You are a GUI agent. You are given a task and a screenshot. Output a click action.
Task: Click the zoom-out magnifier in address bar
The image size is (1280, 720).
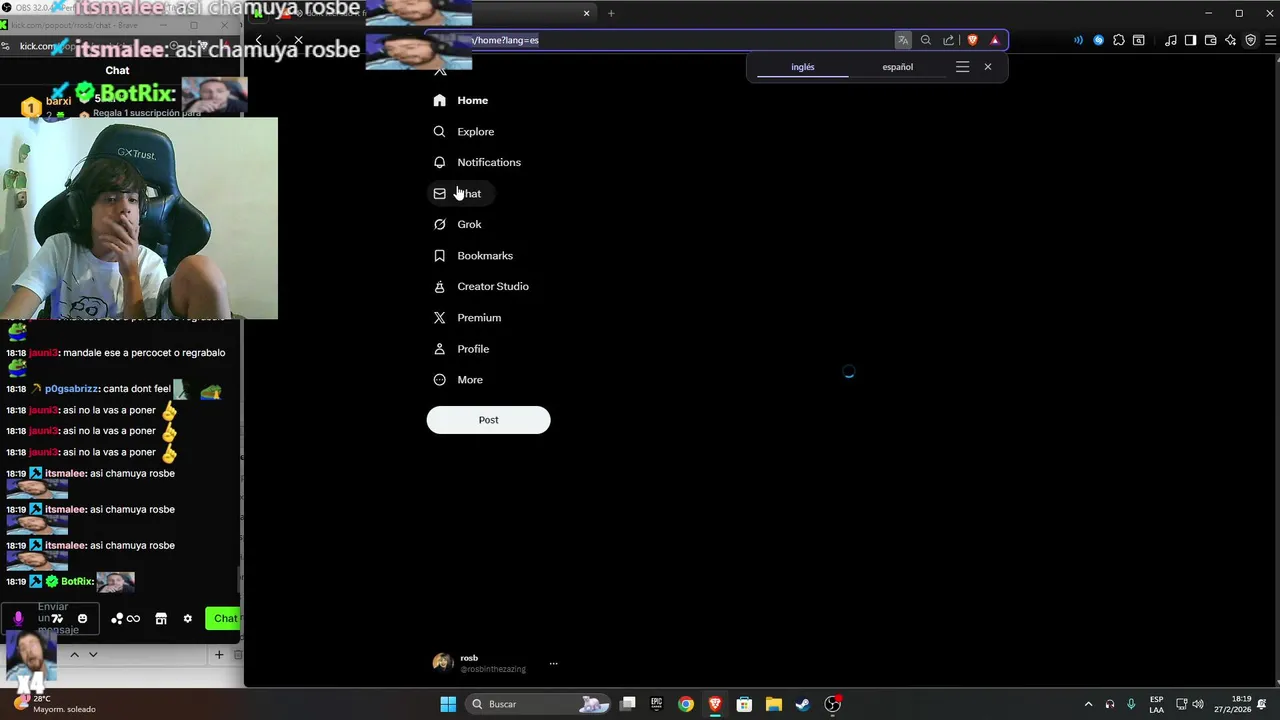click(x=926, y=40)
